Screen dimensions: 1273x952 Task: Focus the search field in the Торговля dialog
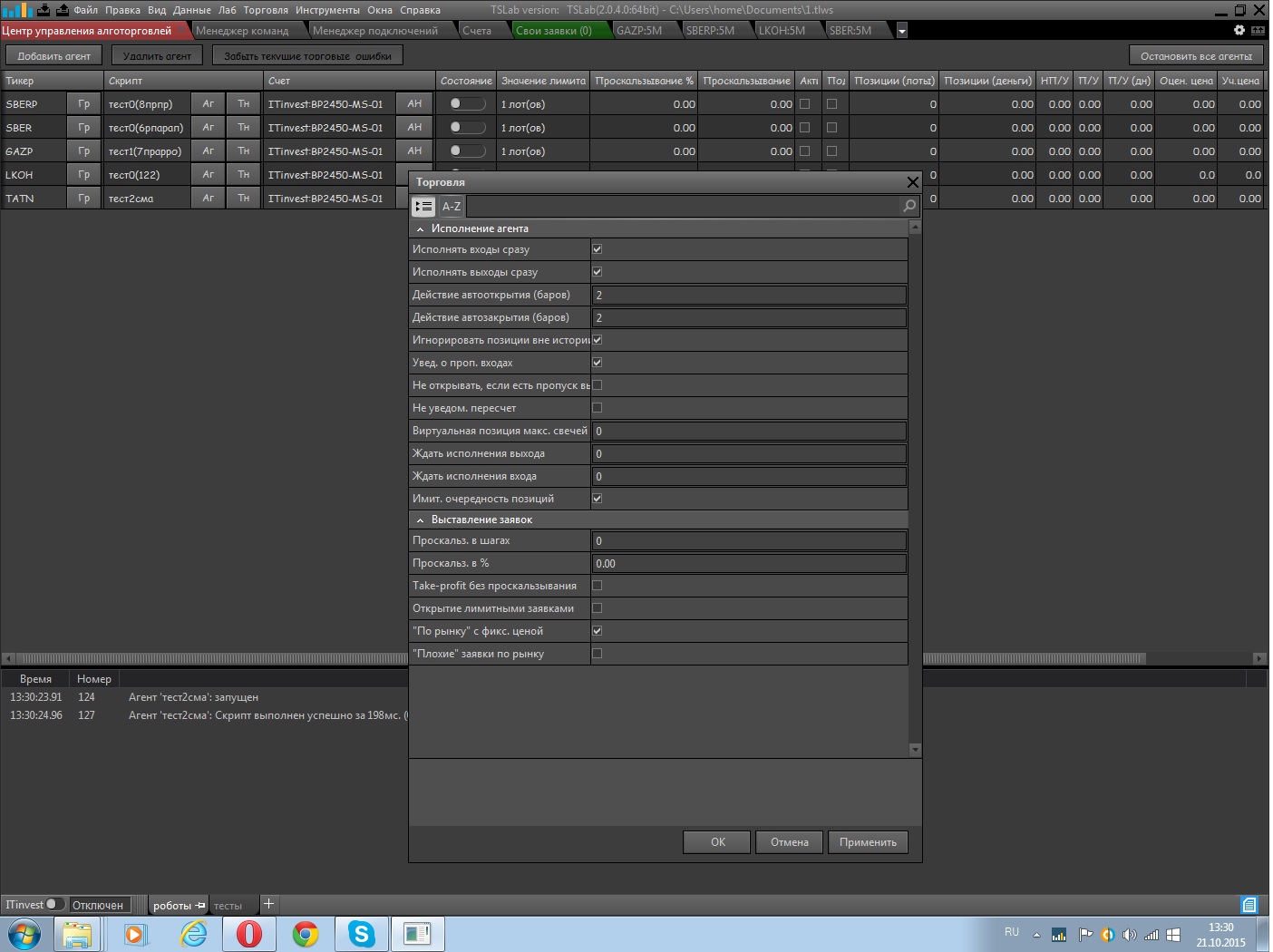pyautogui.click(x=683, y=207)
